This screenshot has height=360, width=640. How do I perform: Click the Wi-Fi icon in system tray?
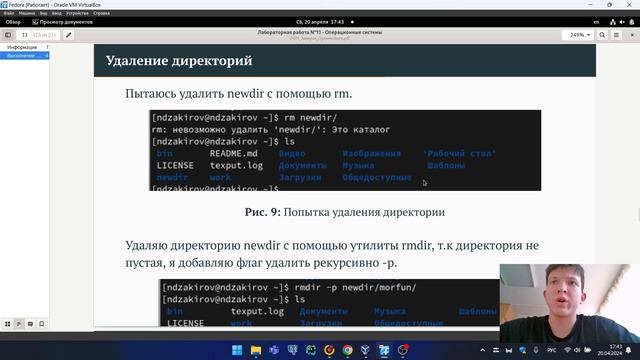pyautogui.click(x=567, y=350)
